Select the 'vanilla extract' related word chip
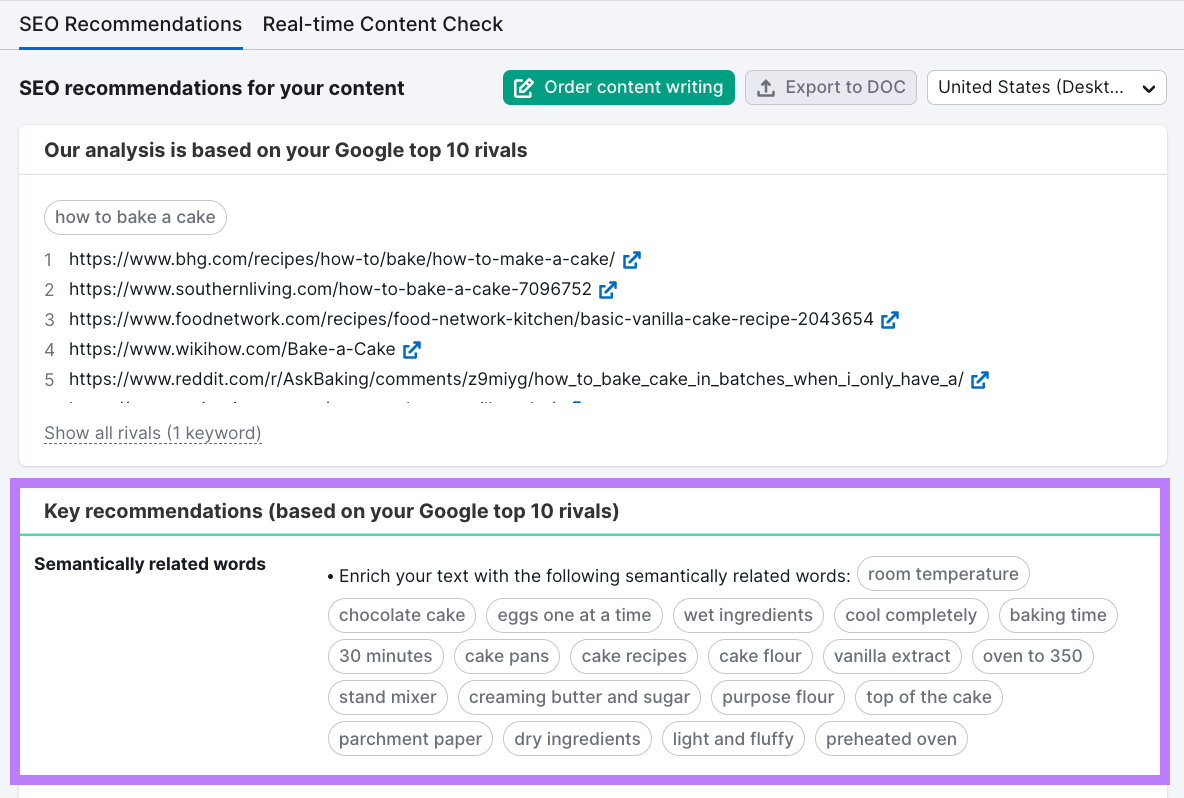This screenshot has height=798, width=1184. click(x=892, y=656)
